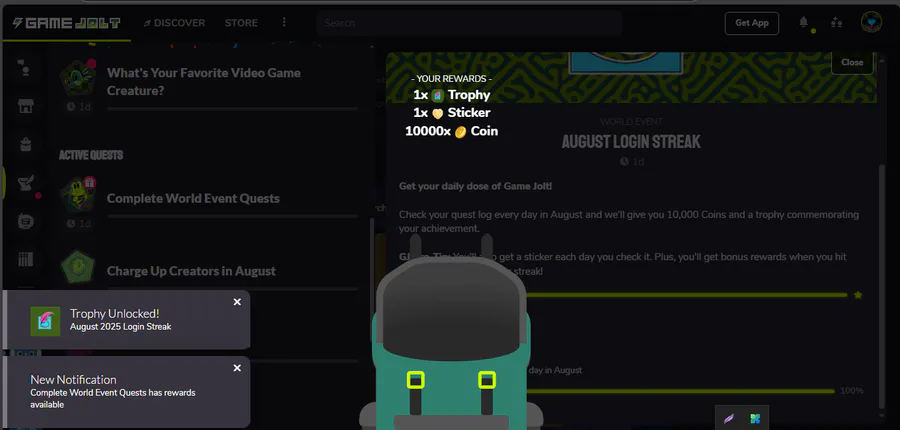Go to the Discover tab

(174, 23)
